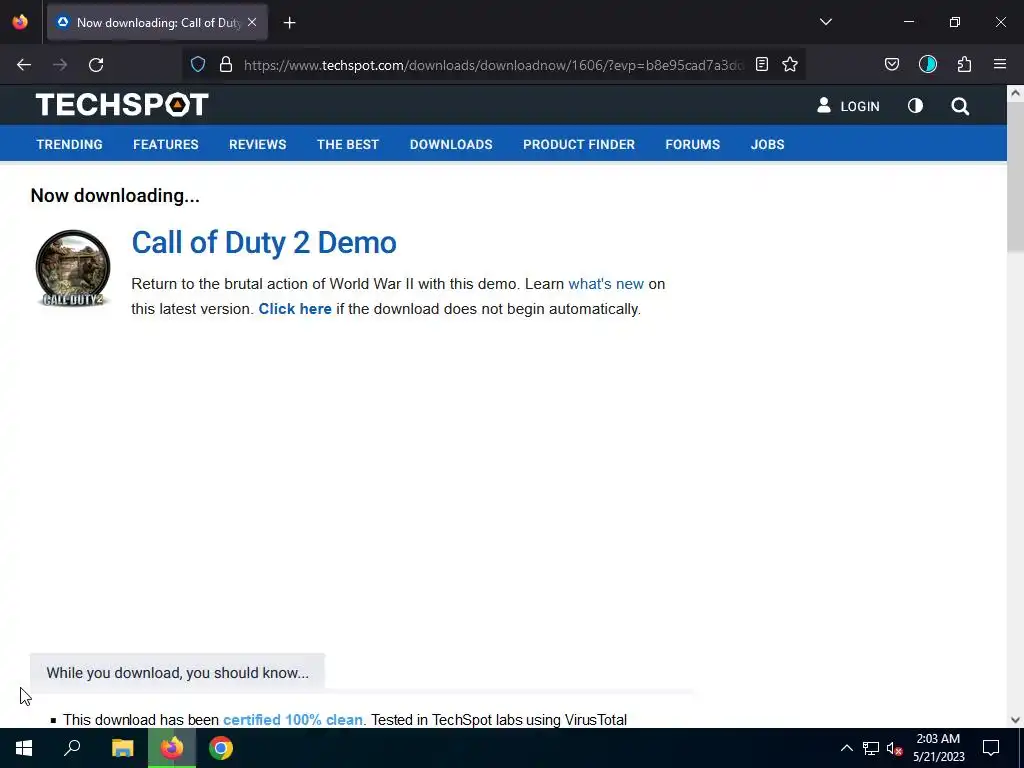Click the Call of Duty 2 game thumbnail

[72, 268]
